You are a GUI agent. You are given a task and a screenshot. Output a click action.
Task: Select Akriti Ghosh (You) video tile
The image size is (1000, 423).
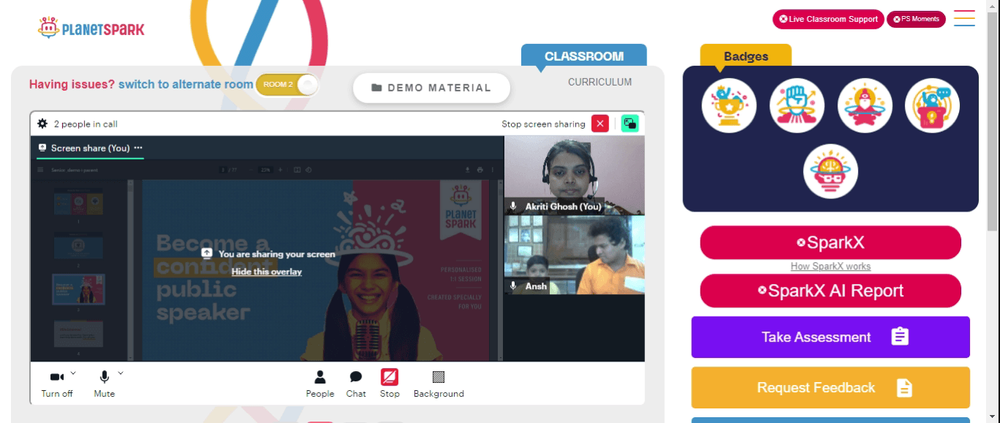click(575, 175)
